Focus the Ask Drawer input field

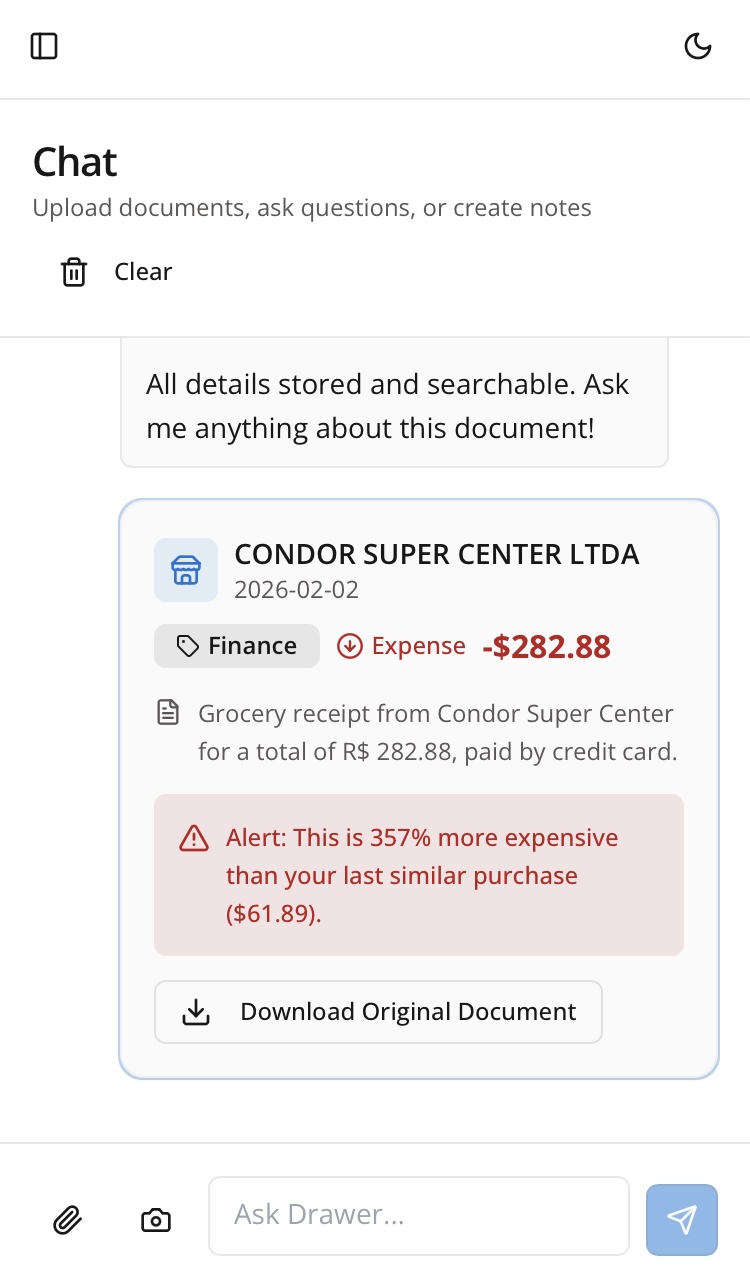coord(418,1215)
